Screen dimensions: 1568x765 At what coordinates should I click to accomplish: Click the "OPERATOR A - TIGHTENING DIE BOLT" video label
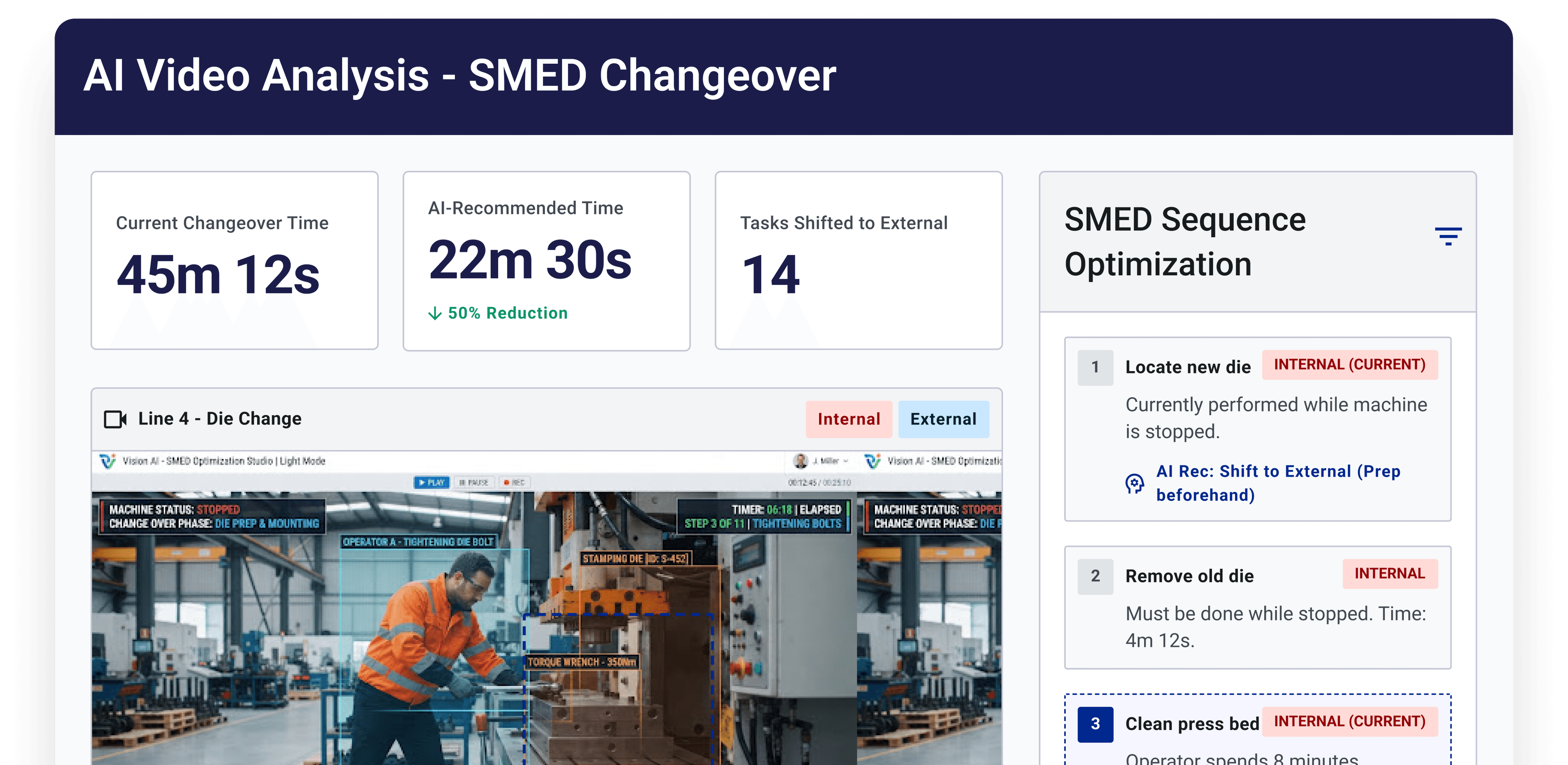pos(418,542)
